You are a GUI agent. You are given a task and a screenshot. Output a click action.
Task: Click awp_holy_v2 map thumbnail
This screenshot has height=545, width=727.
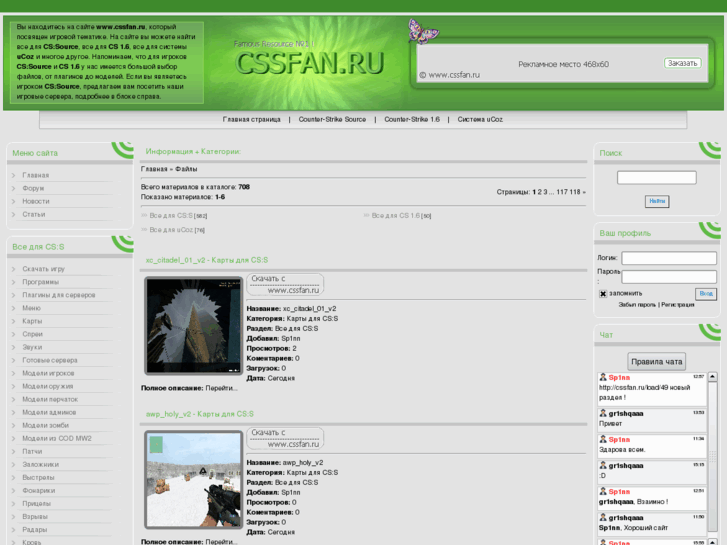point(194,480)
